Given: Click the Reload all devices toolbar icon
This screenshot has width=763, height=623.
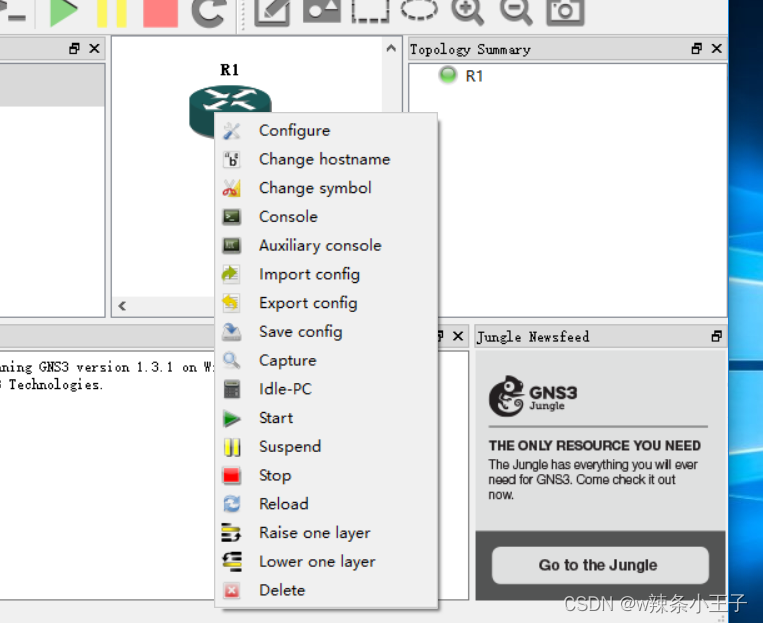Looking at the screenshot, I should point(209,13).
